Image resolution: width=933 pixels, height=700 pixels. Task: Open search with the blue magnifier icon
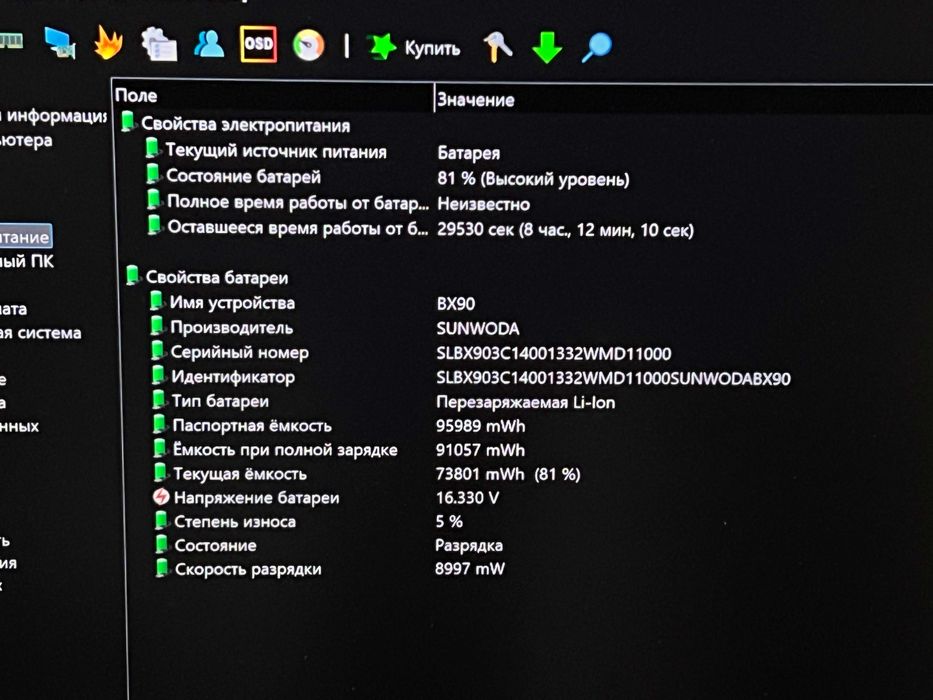click(x=596, y=48)
